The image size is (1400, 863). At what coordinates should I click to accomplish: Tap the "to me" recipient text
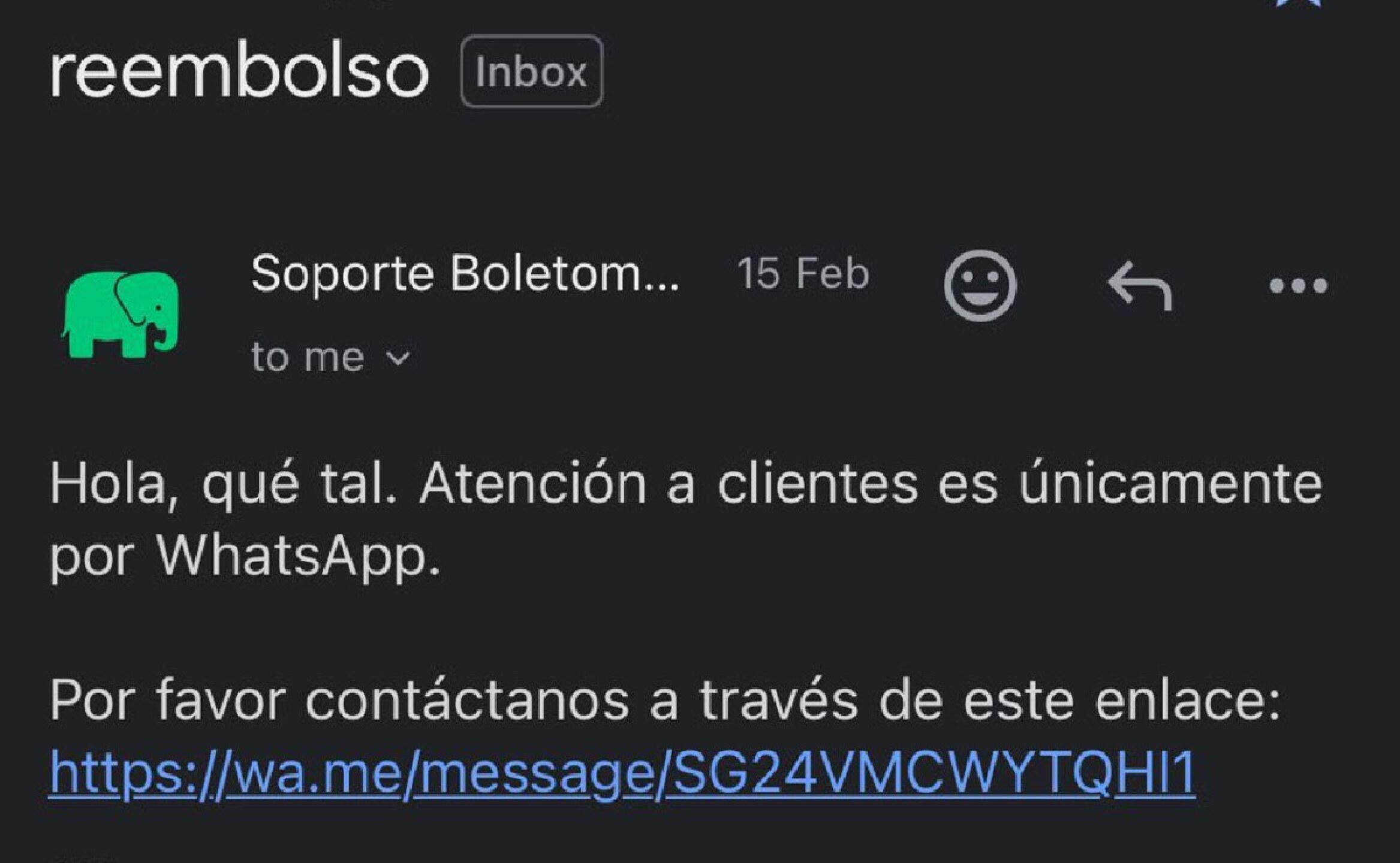[x=308, y=358]
